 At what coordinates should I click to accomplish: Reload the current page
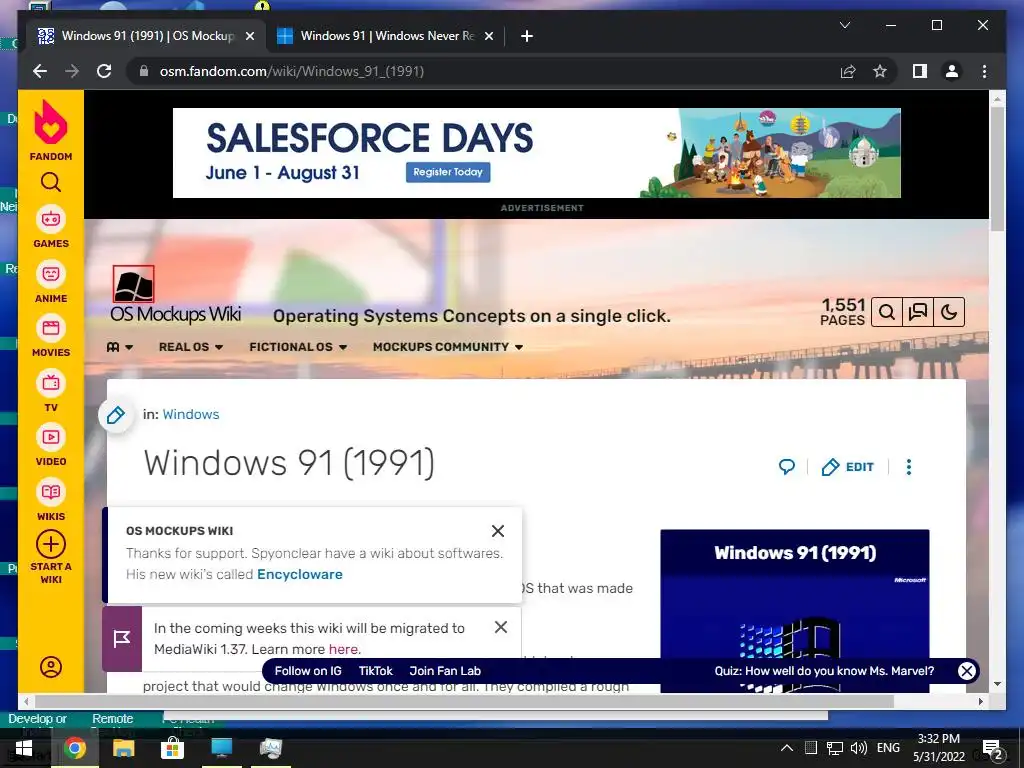click(104, 71)
